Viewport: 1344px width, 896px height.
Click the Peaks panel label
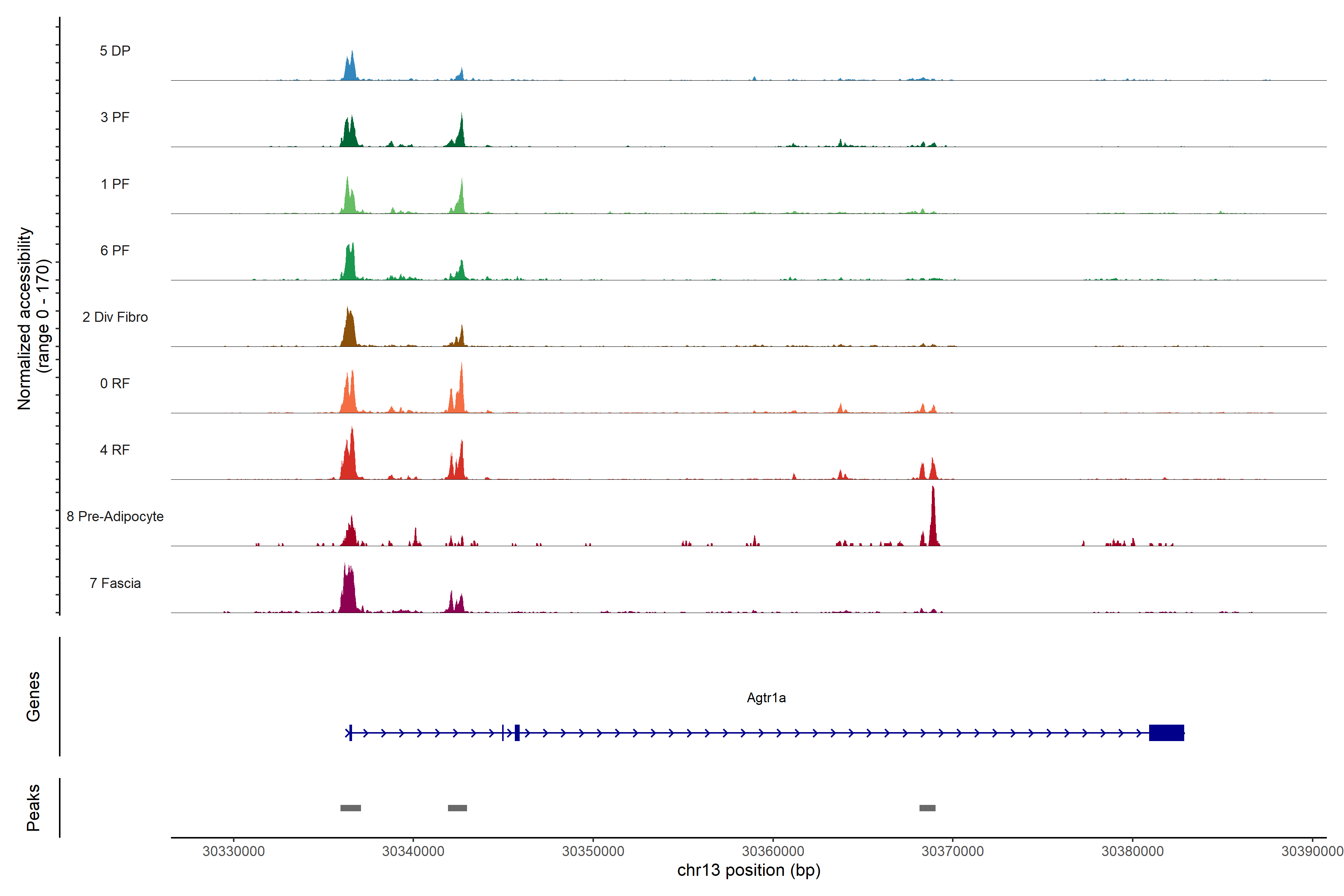pyautogui.click(x=33, y=808)
